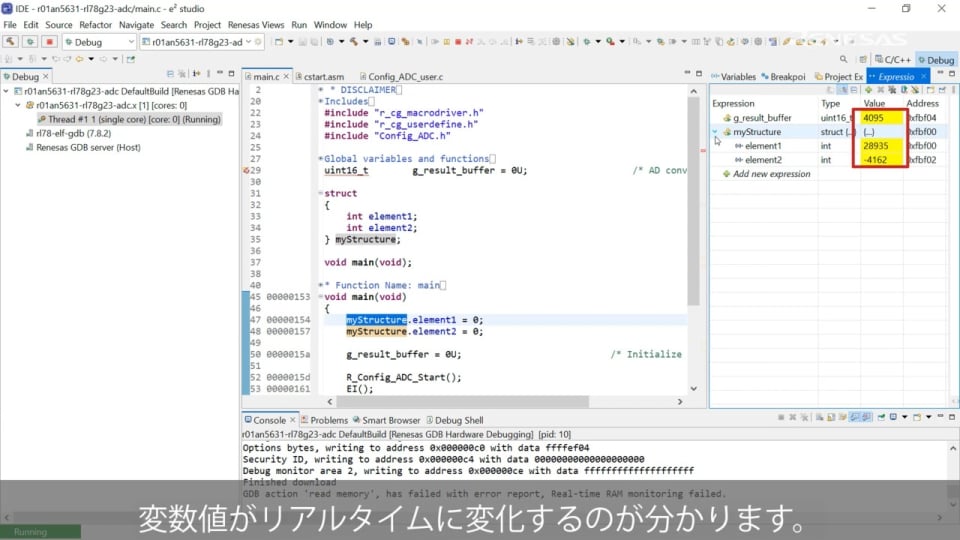The height and width of the screenshot is (540, 960).
Task: Toggle breakpoint marker at line 29
Action: pos(246,170)
